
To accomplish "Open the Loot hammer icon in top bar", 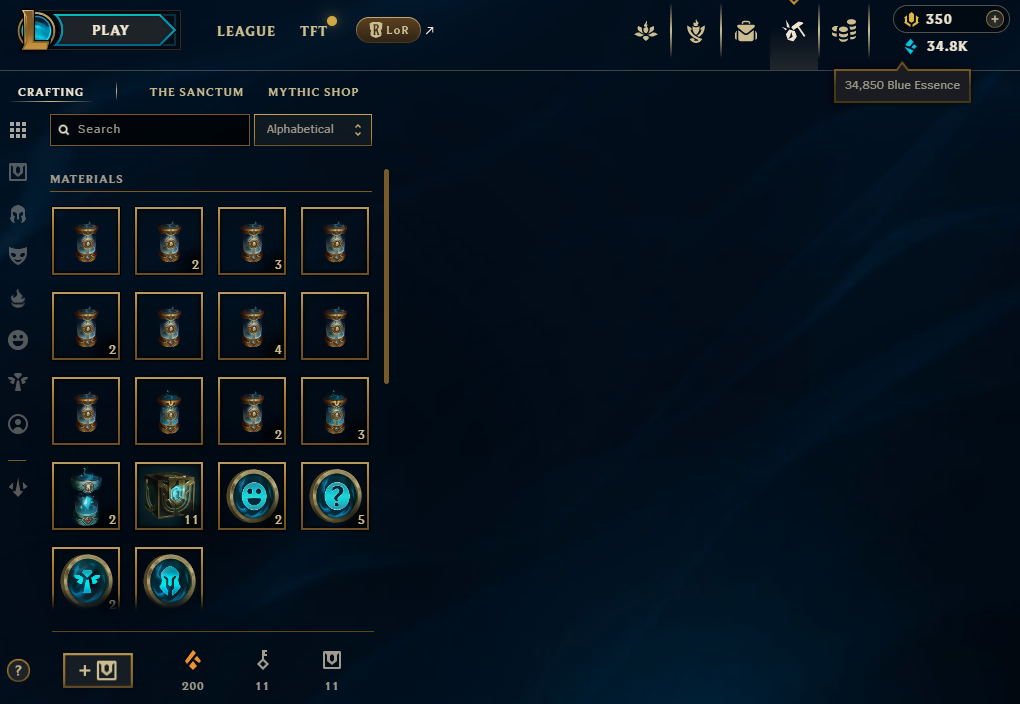I will [794, 31].
